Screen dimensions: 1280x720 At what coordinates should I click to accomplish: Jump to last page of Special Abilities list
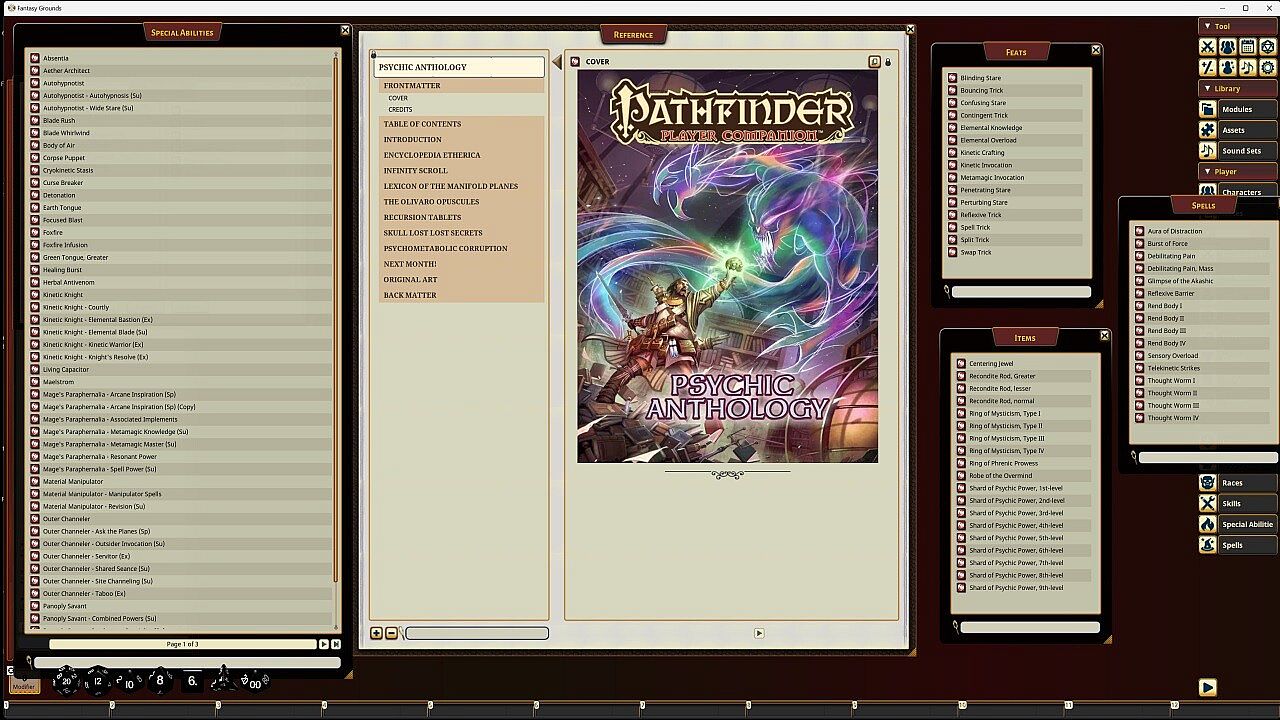336,644
